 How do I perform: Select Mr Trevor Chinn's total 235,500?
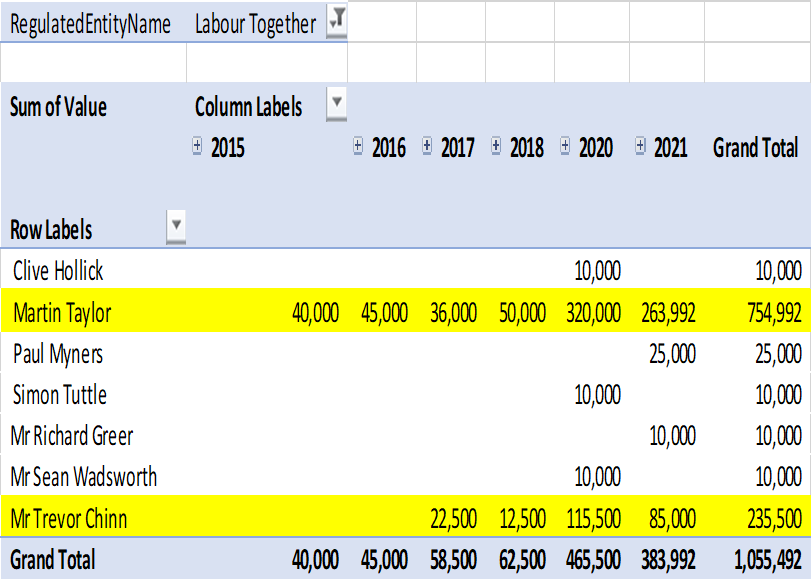click(x=775, y=519)
